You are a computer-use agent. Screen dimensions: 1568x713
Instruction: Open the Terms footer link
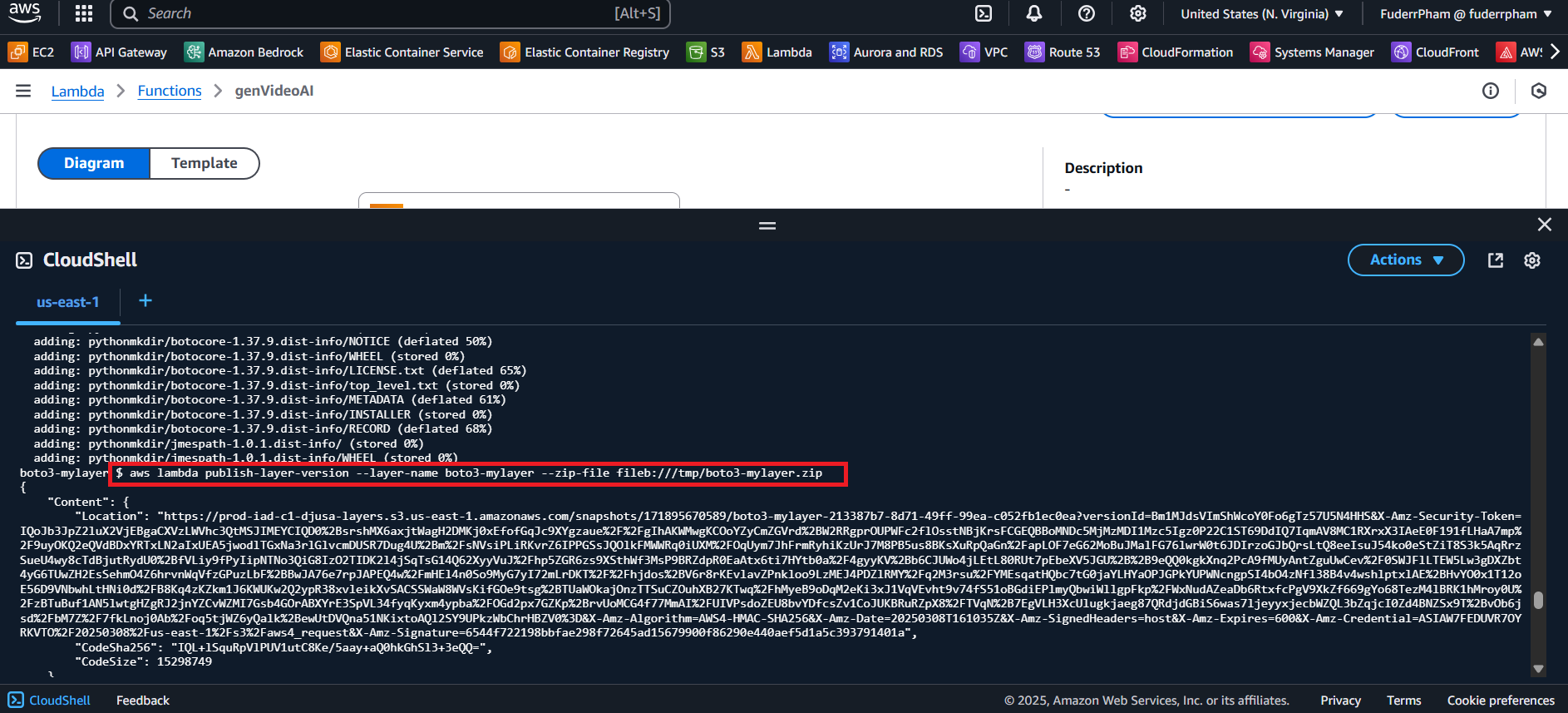pos(1403,701)
